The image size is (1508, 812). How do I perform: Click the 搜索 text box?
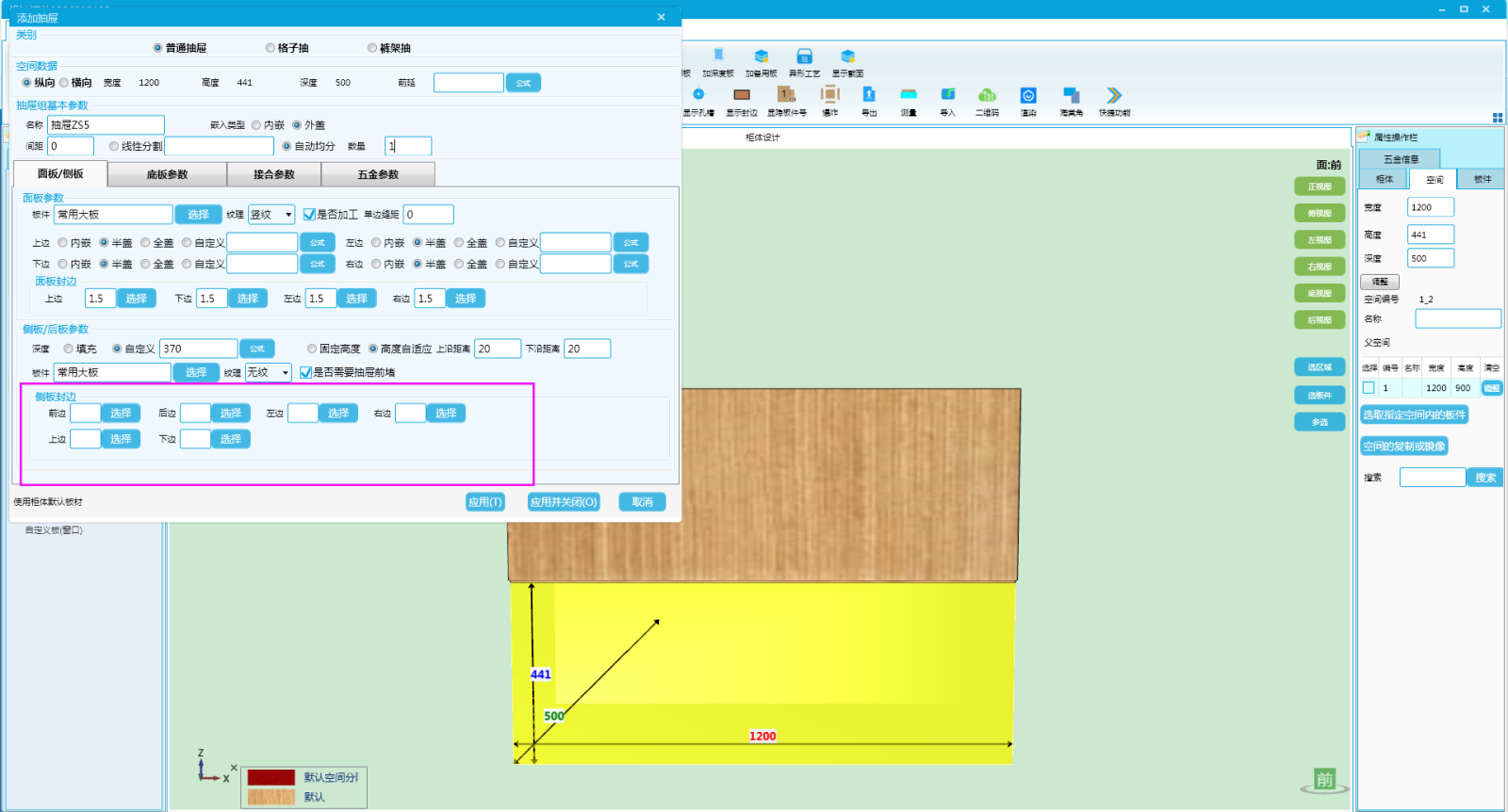pos(1433,478)
